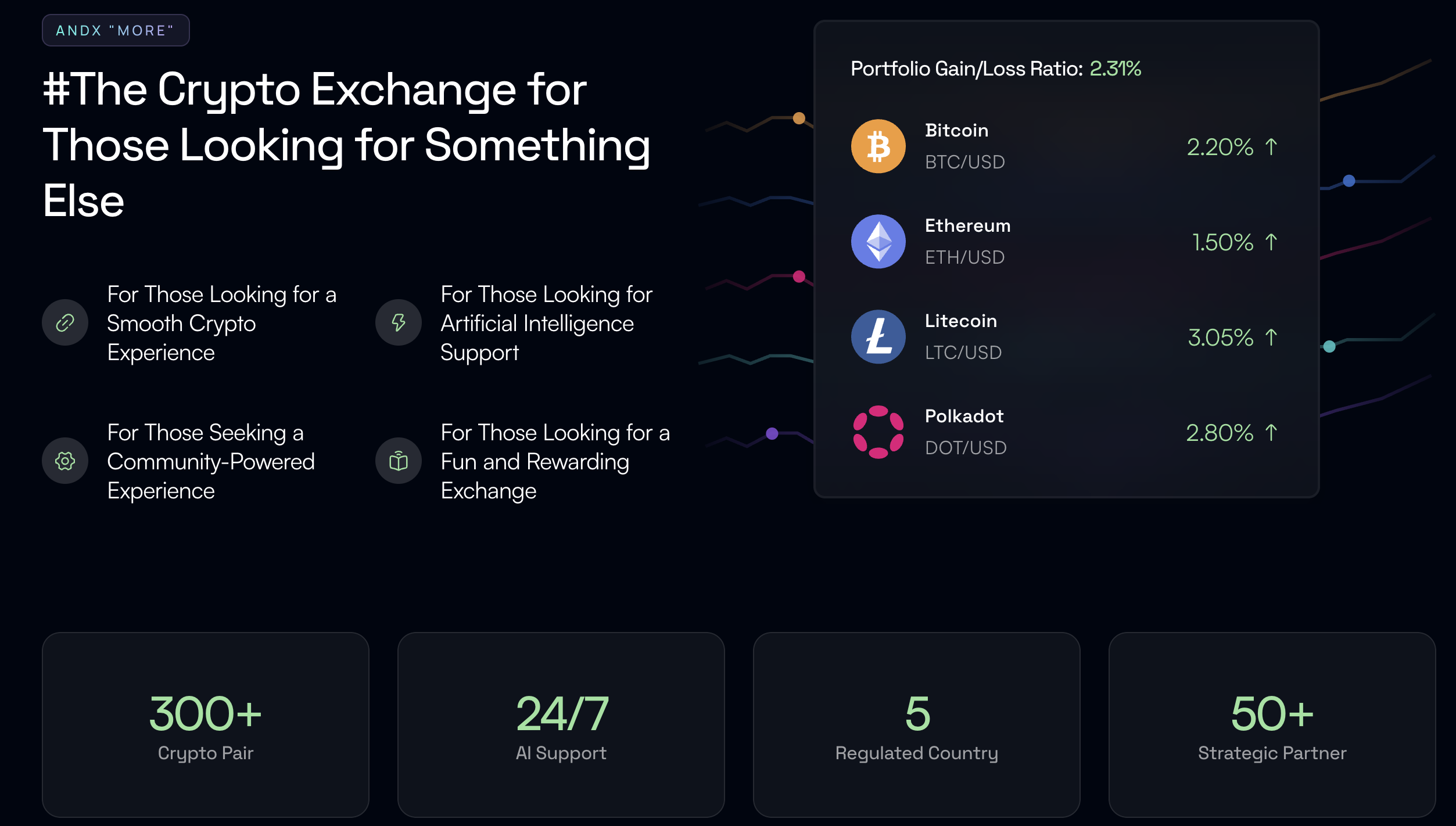Click the Polkadot pink dots logo
This screenshot has width=1456, height=826.
coord(878,432)
